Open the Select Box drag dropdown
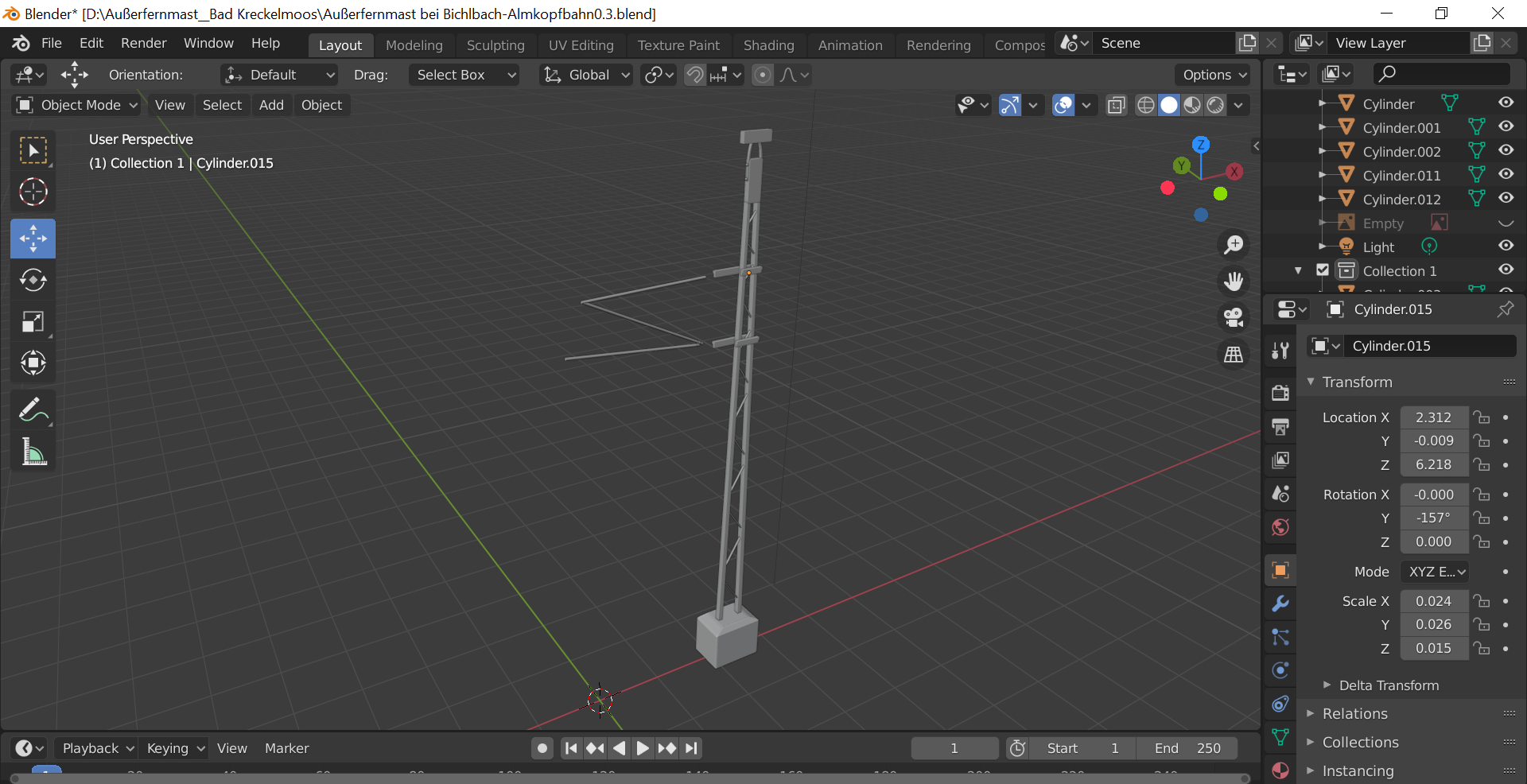The image size is (1527, 784). pyautogui.click(x=465, y=75)
